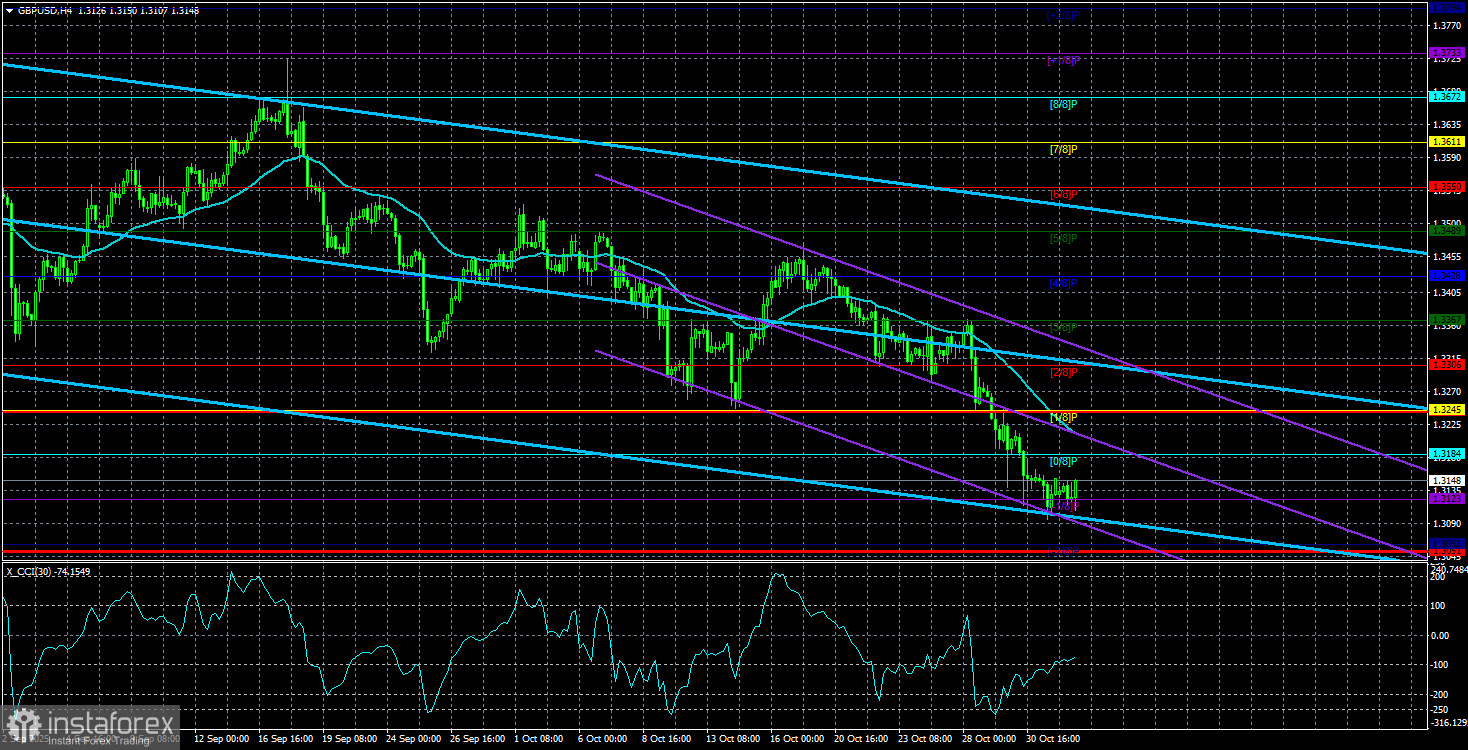
Task: Click the current price tag 1.3148 marker
Action: pos(1444,479)
